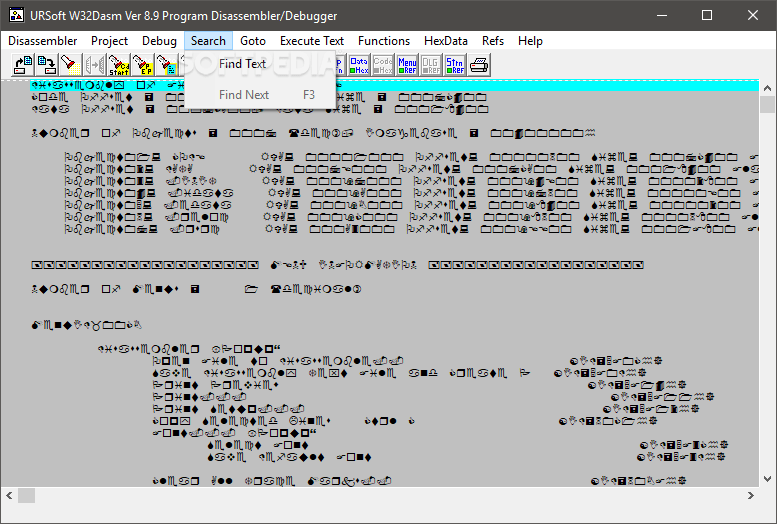The width and height of the screenshot is (777, 524).
Task: Jump to program entry point (EP) icon
Action: click(x=143, y=65)
